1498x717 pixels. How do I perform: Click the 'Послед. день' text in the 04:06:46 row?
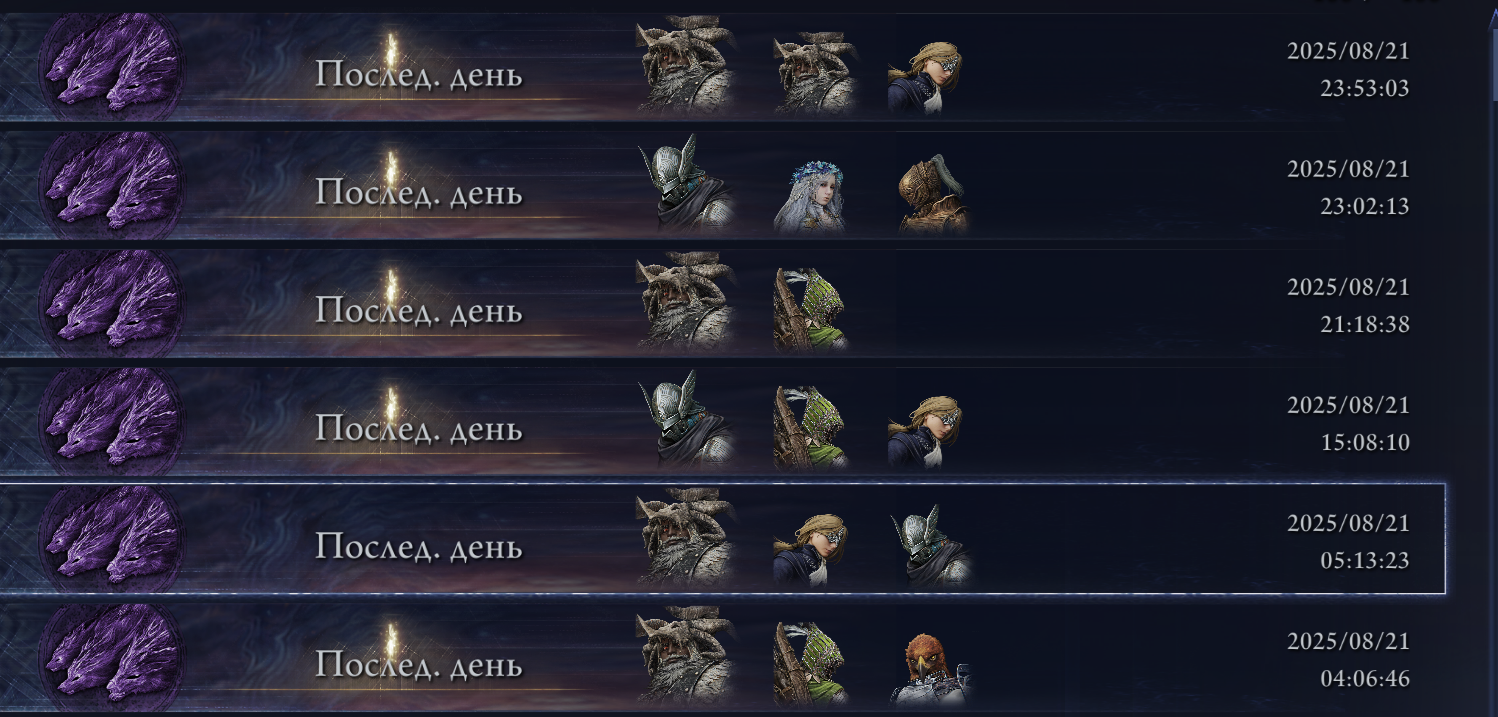coord(419,665)
